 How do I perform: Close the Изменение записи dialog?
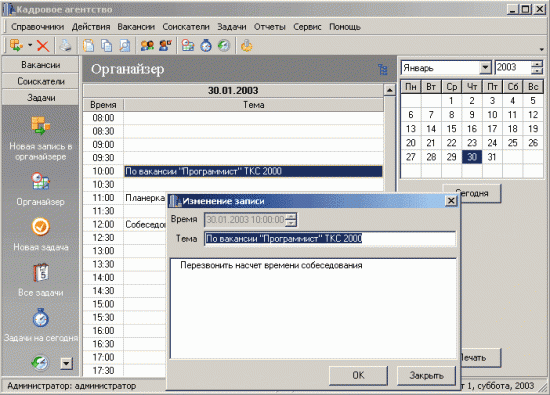tap(451, 201)
